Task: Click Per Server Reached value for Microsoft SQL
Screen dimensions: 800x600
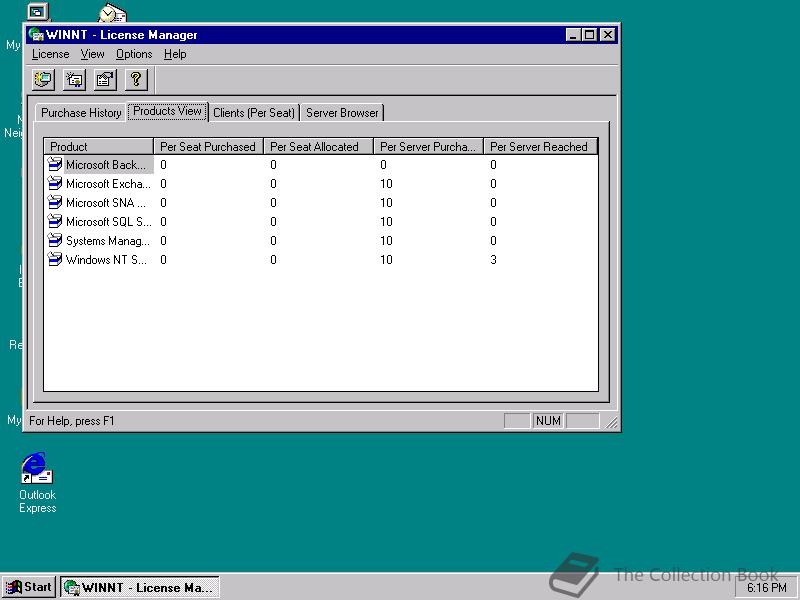Action: point(493,221)
